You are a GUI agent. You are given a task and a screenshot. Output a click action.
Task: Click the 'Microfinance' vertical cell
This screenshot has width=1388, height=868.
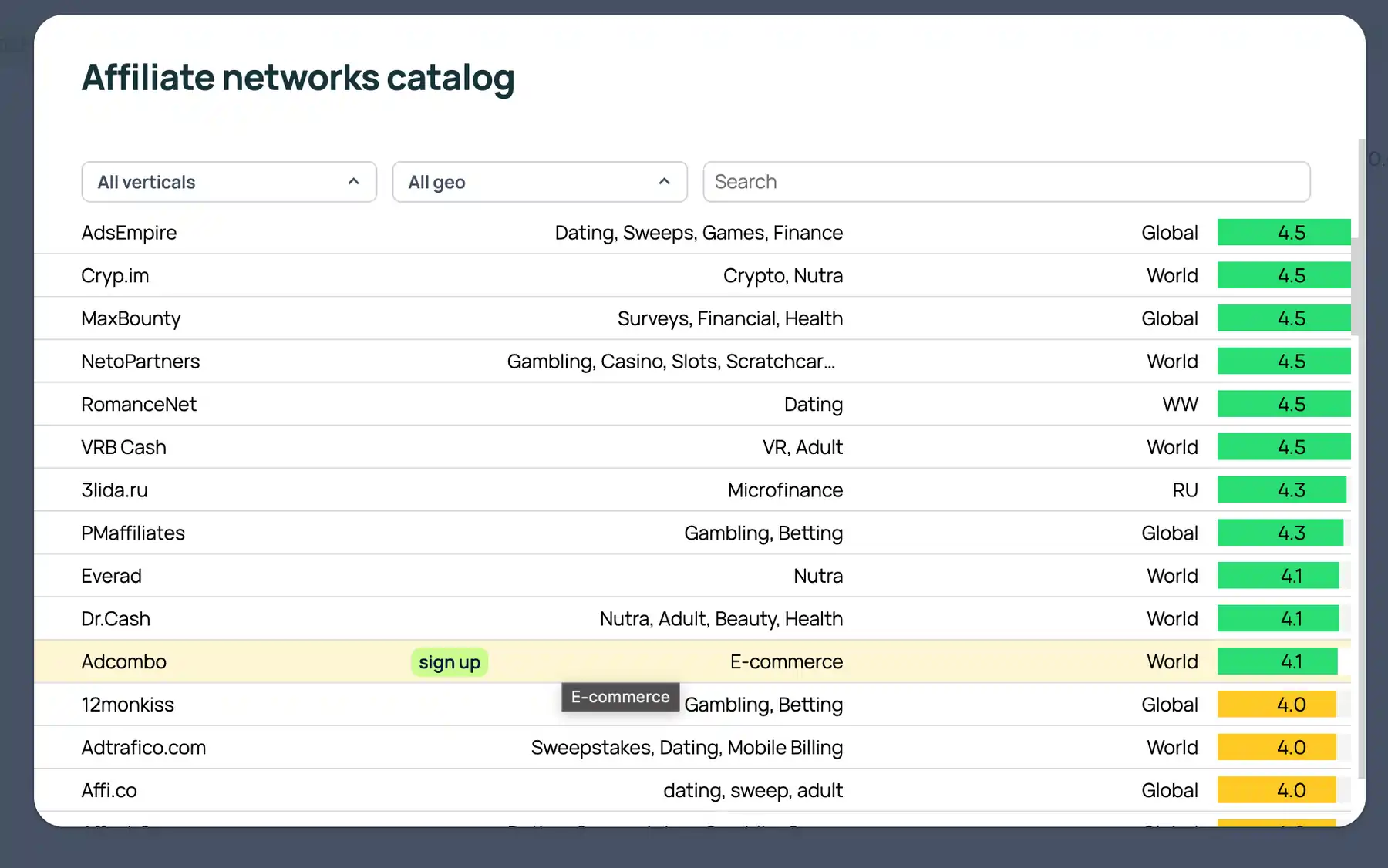click(785, 490)
